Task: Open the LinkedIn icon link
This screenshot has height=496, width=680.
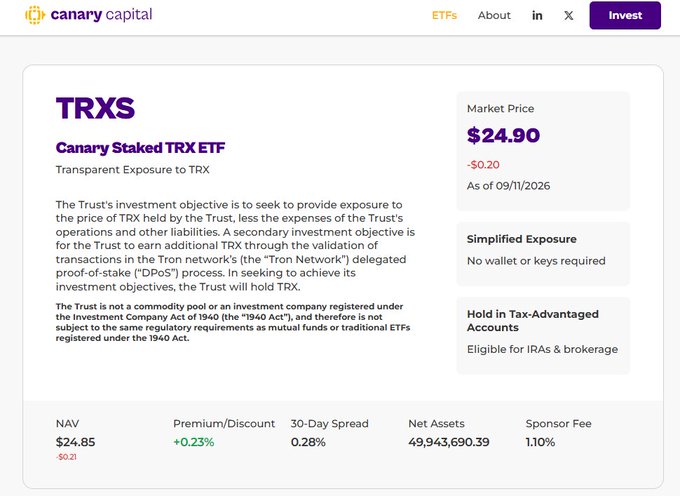Action: coord(537,16)
